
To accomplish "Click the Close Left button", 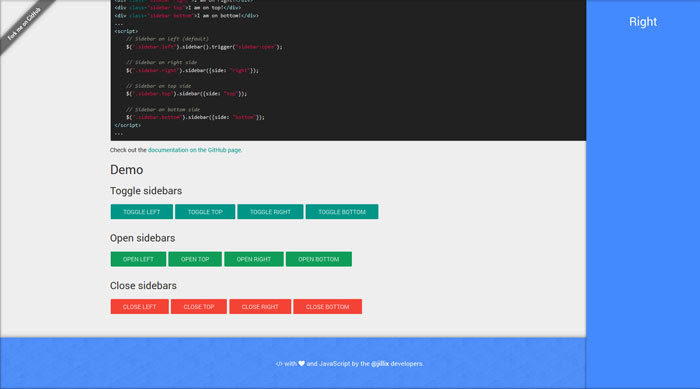I will (140, 307).
